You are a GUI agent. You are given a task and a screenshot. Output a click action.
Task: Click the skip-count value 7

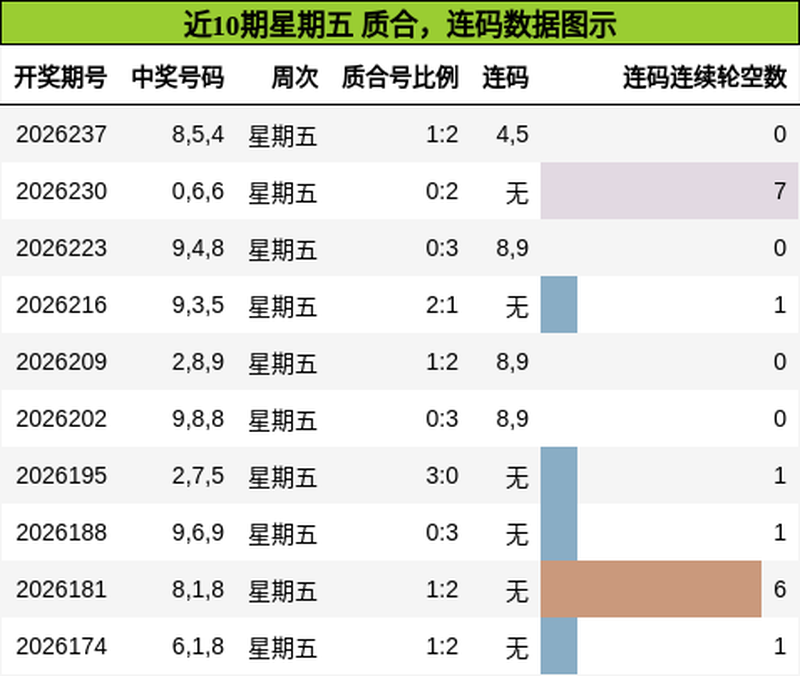780,191
